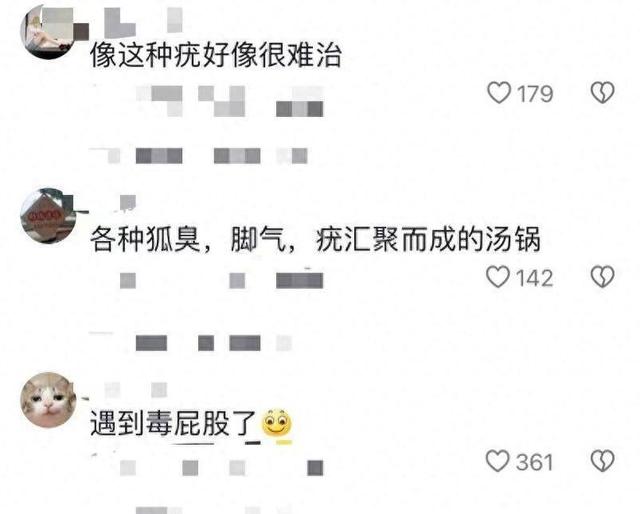640x514 pixels.
Task: Open the cat avatar profile
Action: tap(48, 400)
